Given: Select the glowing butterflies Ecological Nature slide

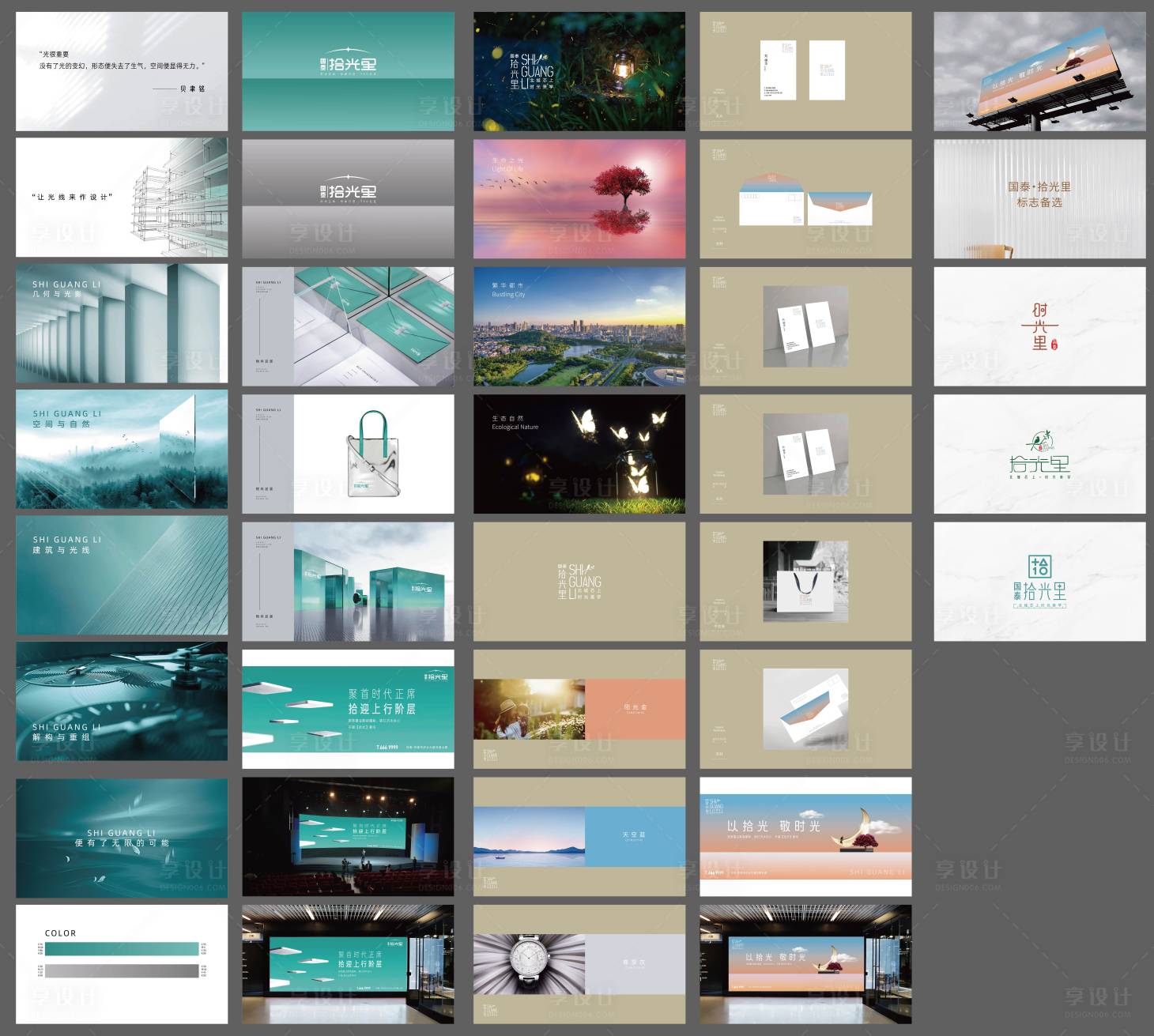Looking at the screenshot, I should pos(579,454).
